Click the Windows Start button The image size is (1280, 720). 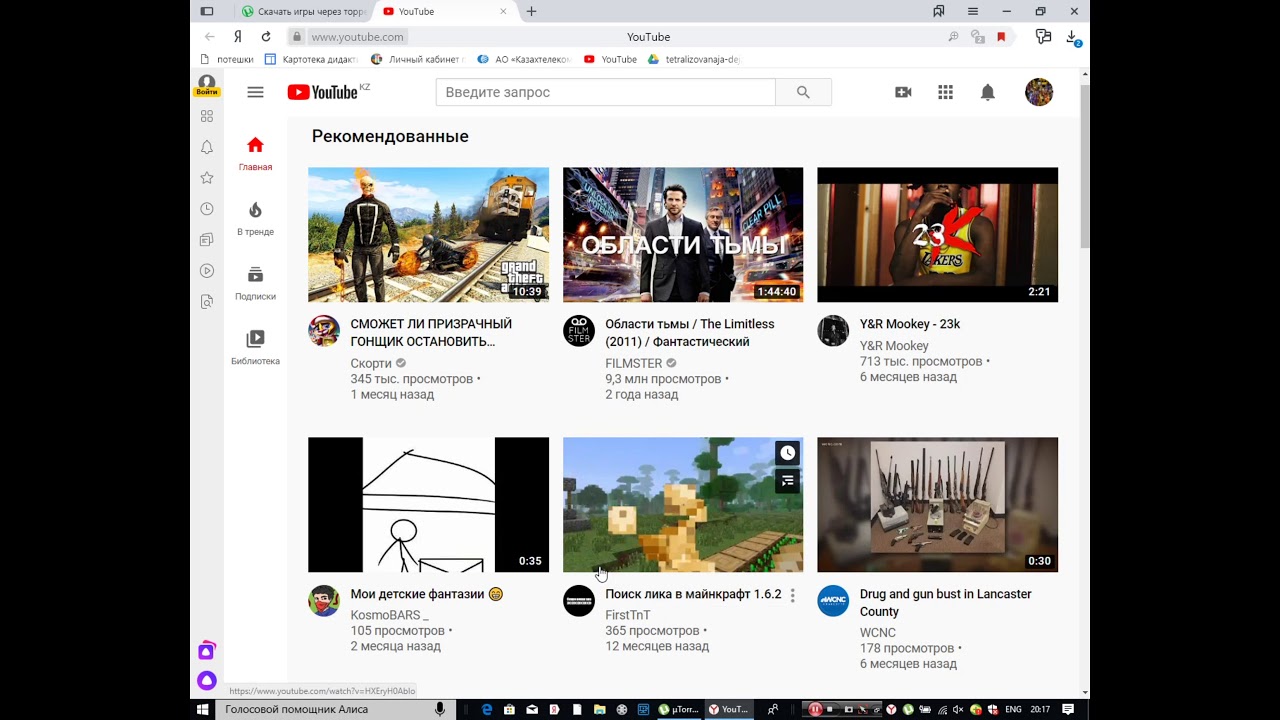(202, 709)
